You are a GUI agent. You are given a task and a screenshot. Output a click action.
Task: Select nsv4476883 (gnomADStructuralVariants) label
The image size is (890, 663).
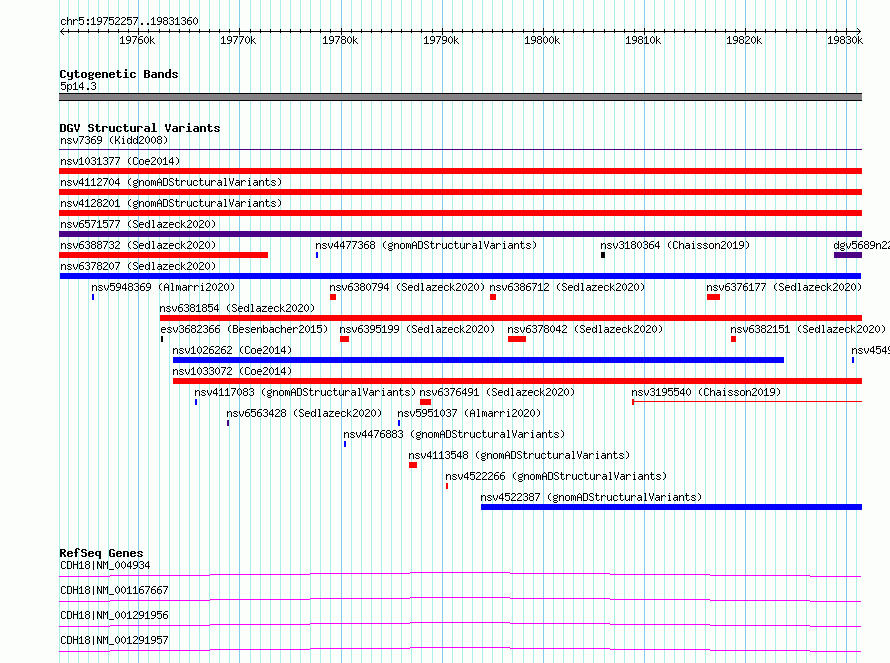pos(454,434)
